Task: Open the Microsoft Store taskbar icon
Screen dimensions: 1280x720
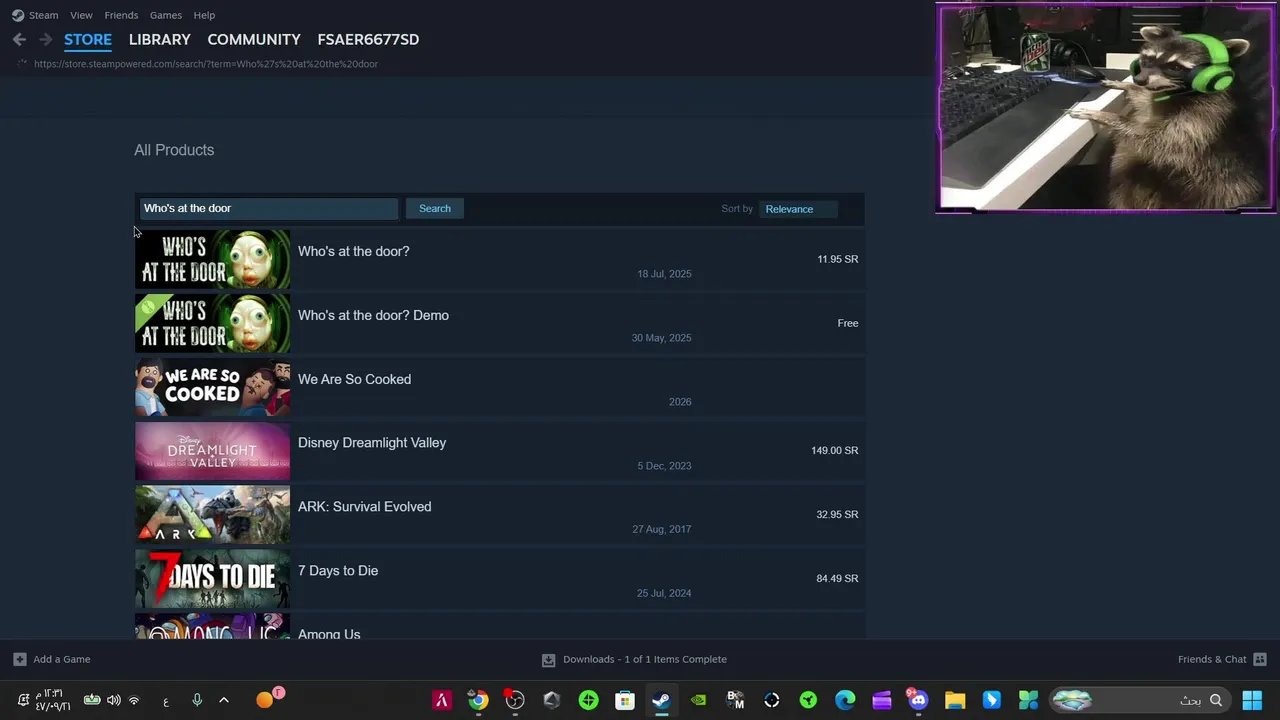Action: coord(625,700)
